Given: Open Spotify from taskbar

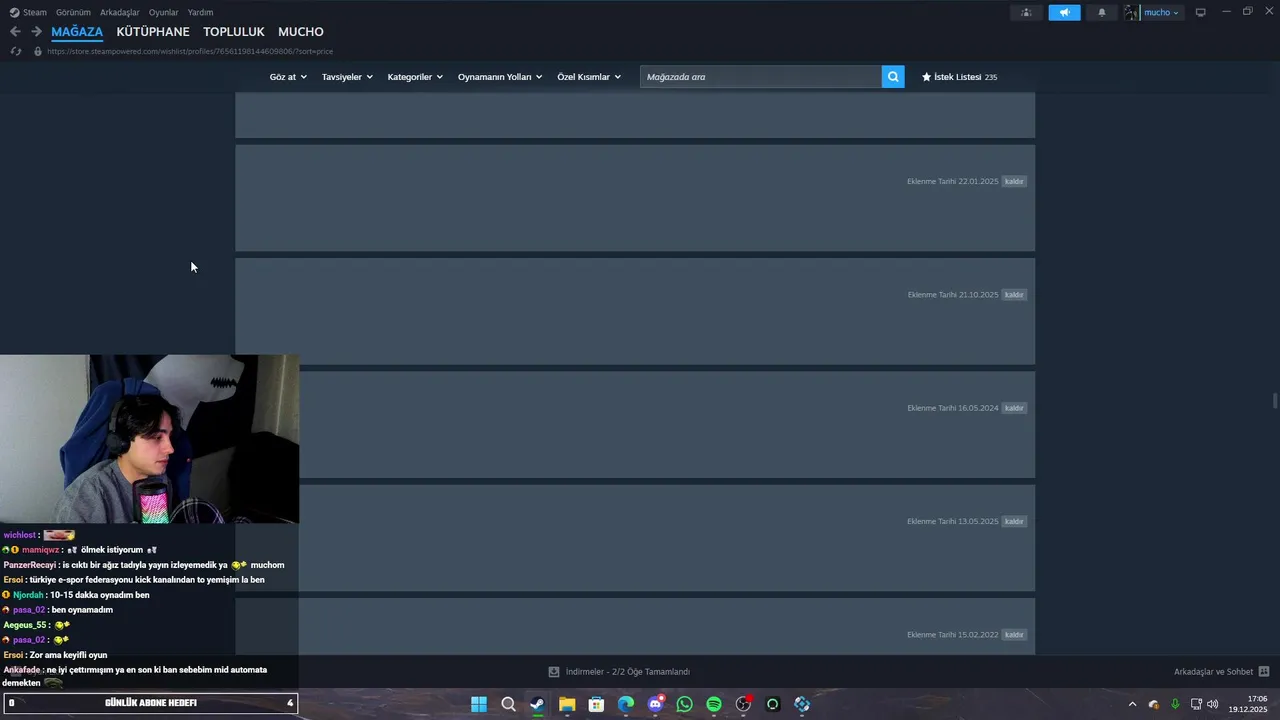Looking at the screenshot, I should (x=714, y=704).
